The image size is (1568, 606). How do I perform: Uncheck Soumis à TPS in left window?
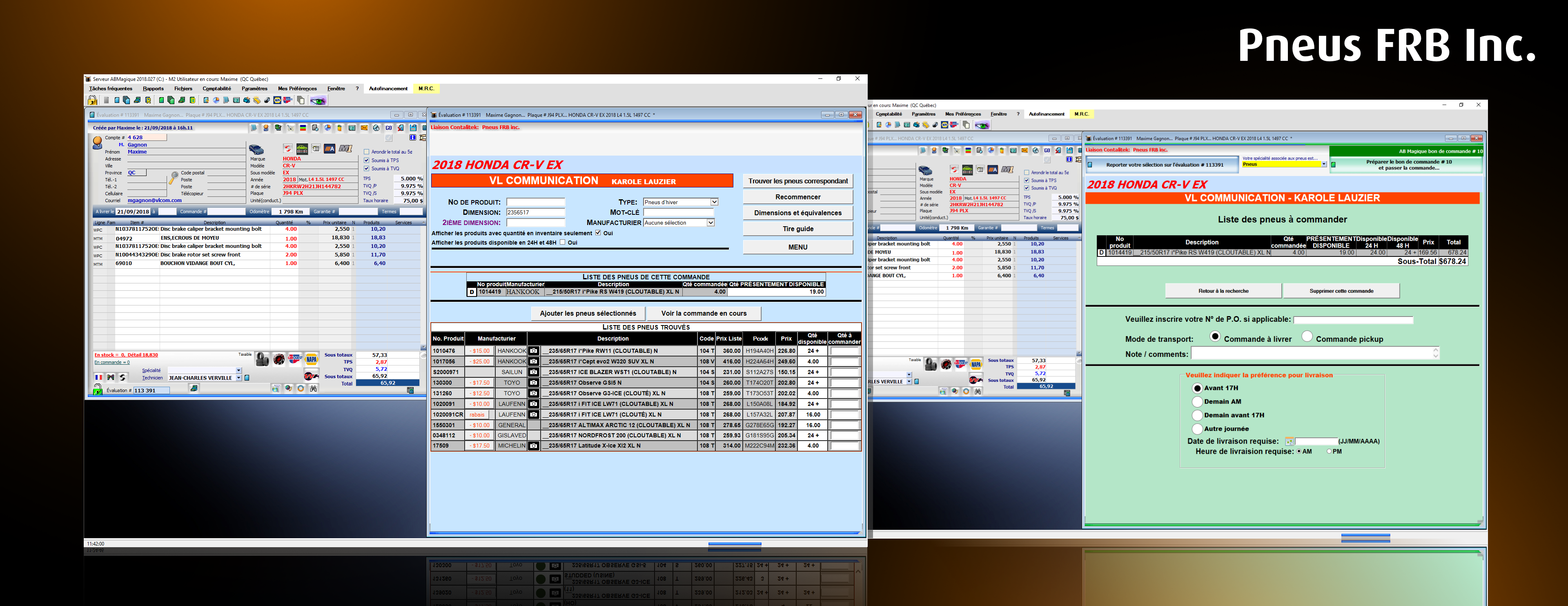366,160
